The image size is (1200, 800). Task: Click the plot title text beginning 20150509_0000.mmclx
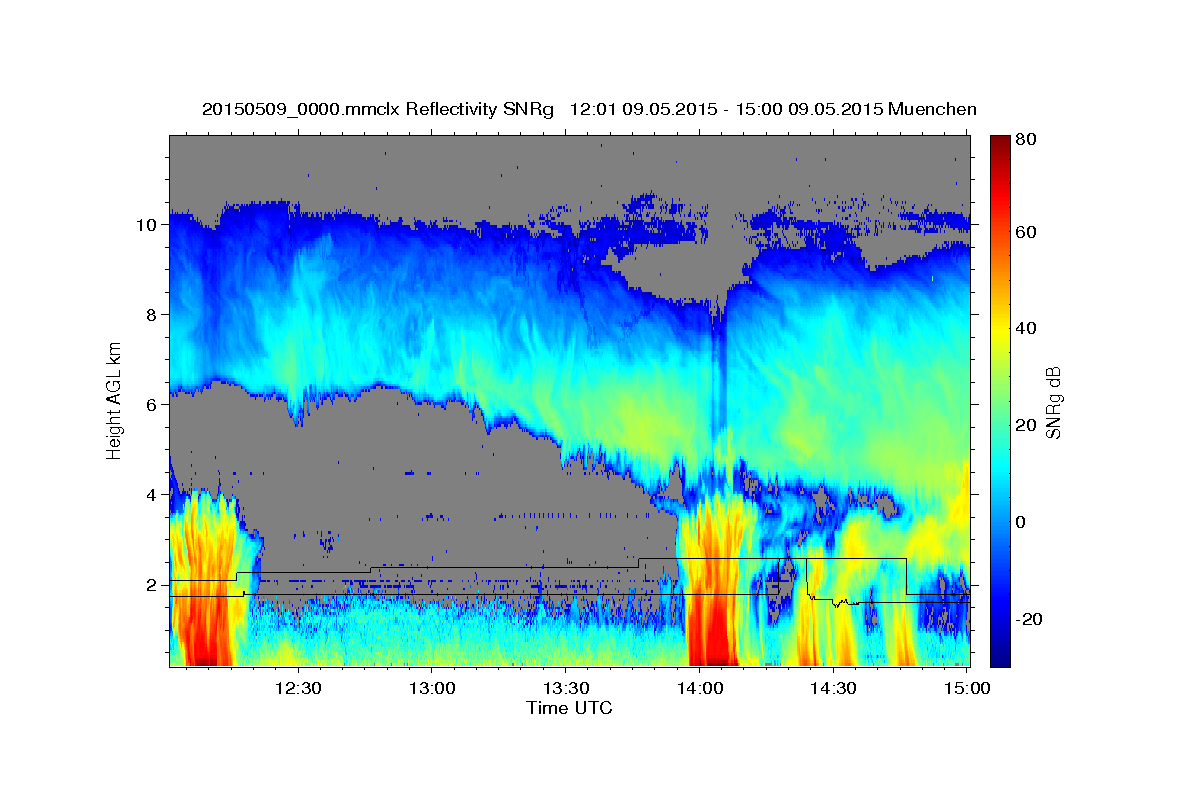click(589, 109)
